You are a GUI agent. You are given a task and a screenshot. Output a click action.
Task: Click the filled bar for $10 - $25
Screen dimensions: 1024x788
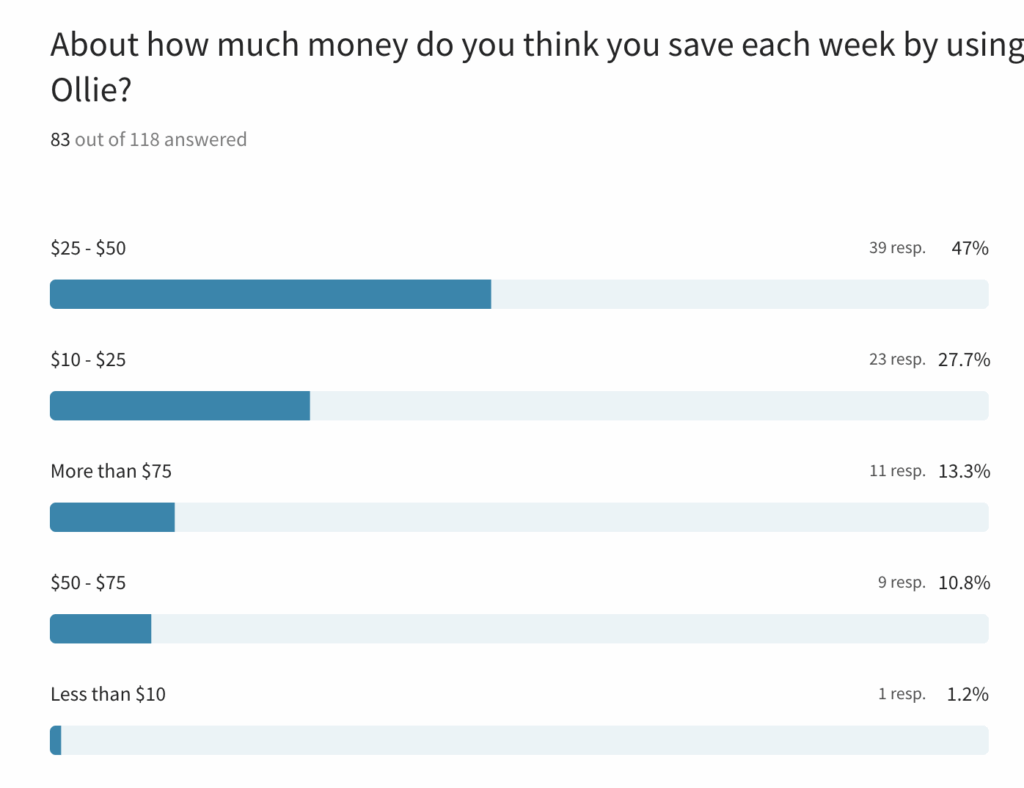click(180, 406)
